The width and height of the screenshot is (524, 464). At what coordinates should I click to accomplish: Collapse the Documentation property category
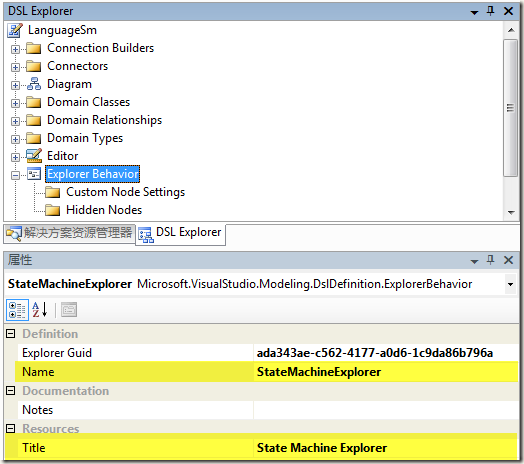point(11,390)
